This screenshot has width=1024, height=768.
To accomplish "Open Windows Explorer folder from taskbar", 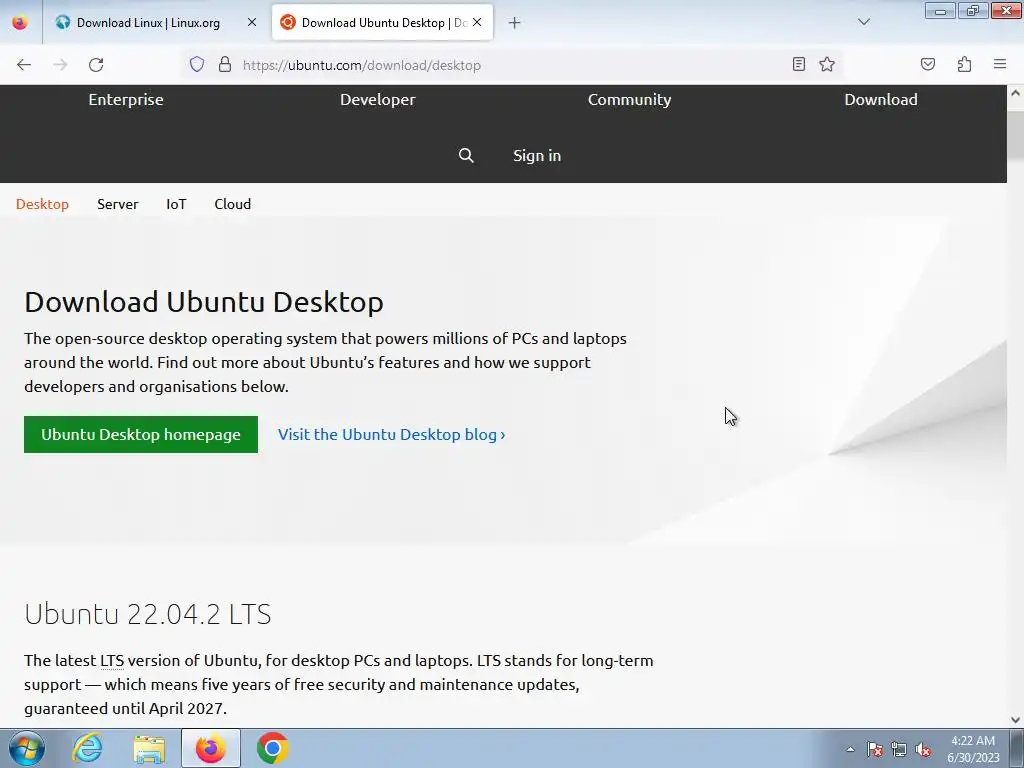I will coord(149,748).
